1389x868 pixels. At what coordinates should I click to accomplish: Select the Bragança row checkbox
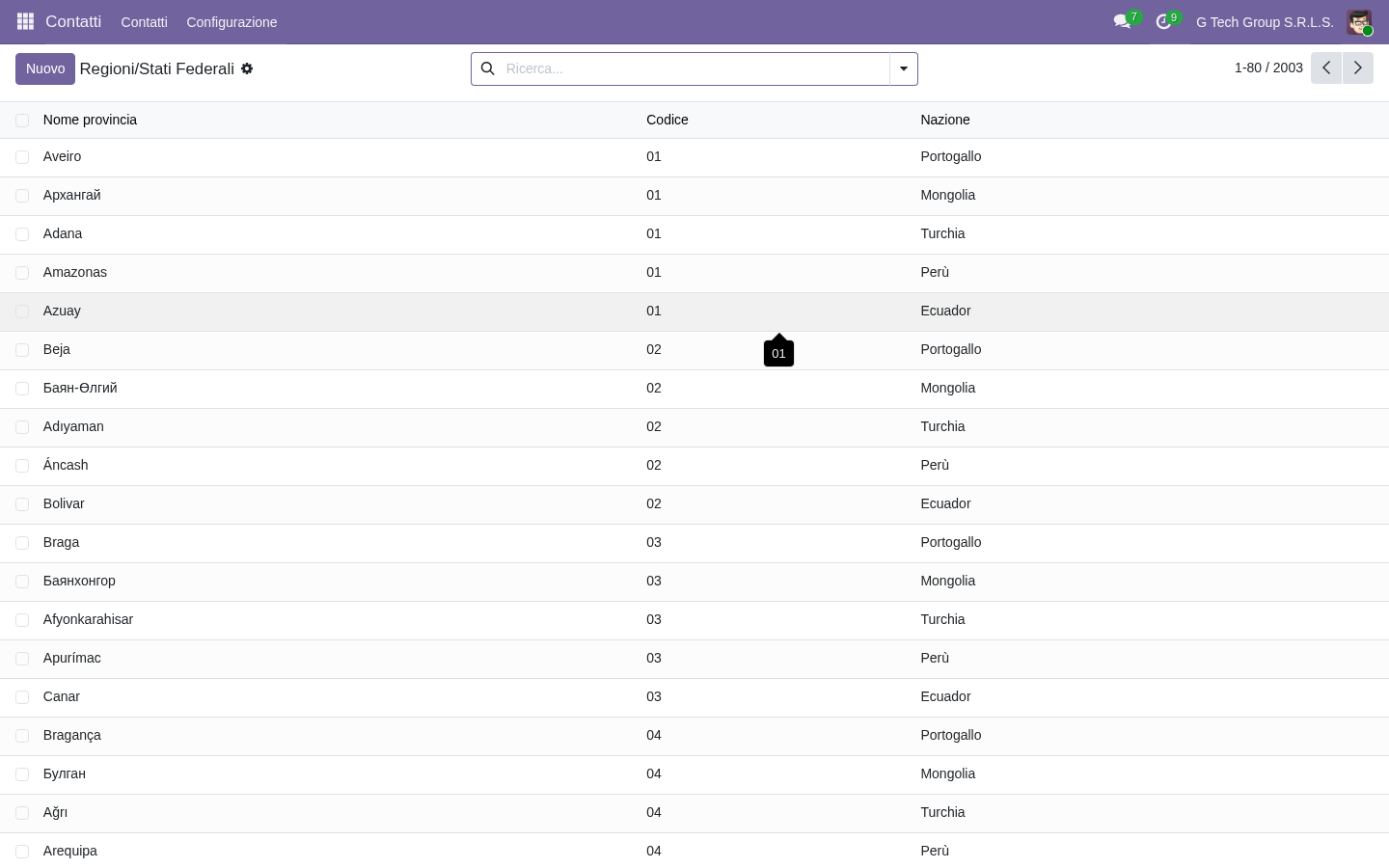[22, 736]
